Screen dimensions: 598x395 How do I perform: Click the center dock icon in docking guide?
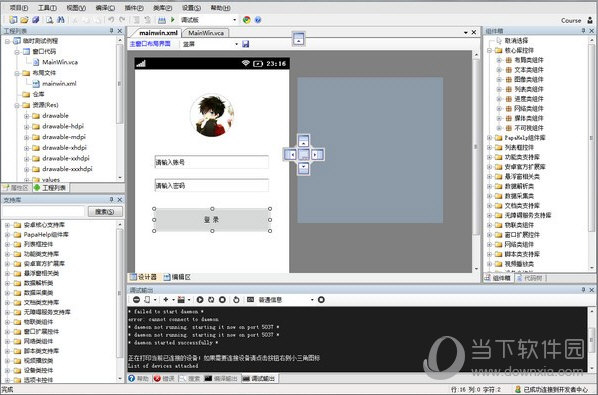tap(304, 154)
